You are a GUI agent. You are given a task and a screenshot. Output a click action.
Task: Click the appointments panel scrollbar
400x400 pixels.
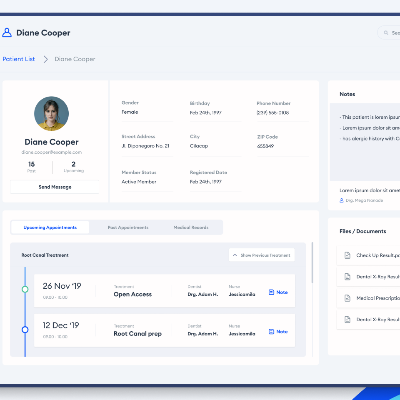tap(312, 263)
